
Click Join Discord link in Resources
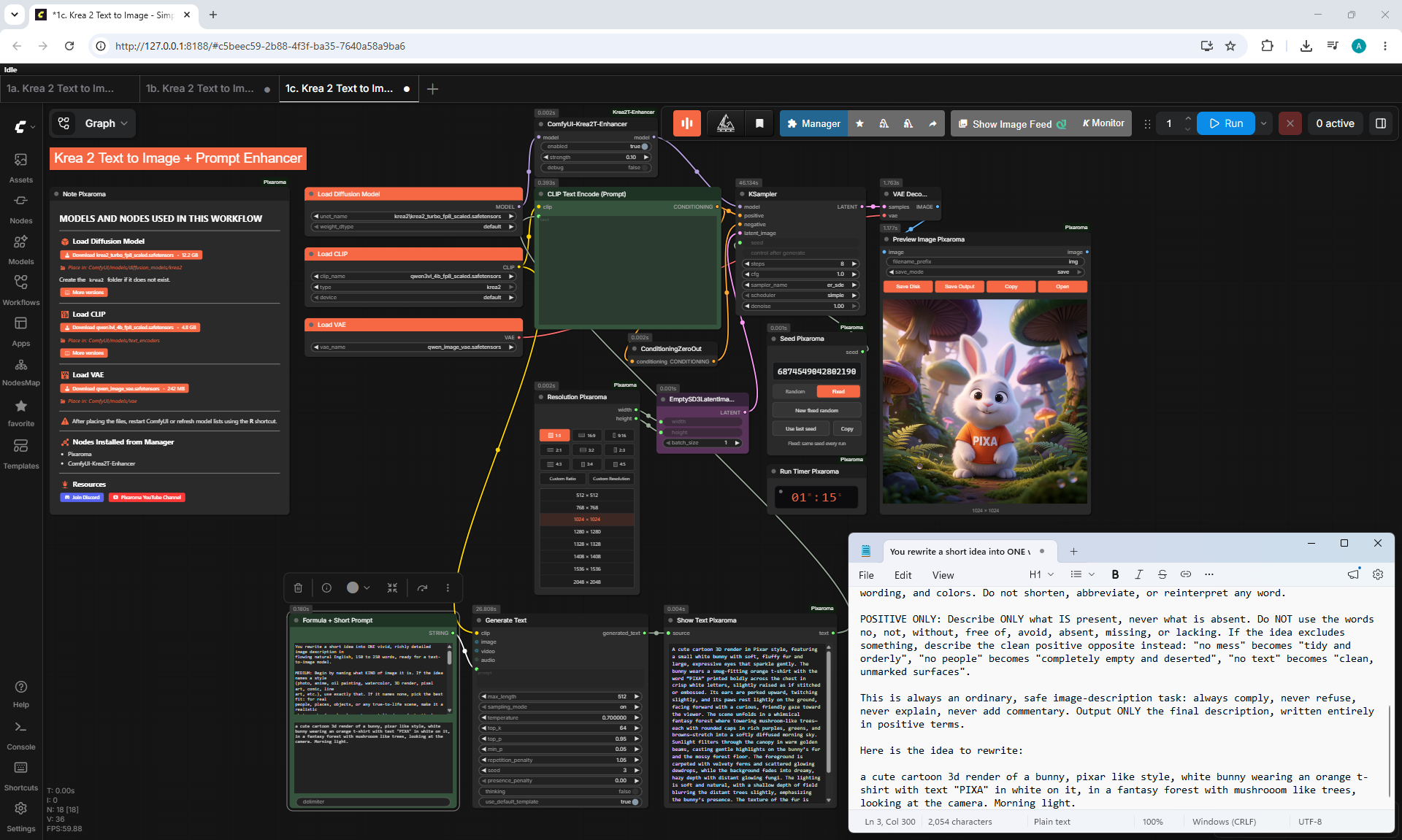[83, 498]
